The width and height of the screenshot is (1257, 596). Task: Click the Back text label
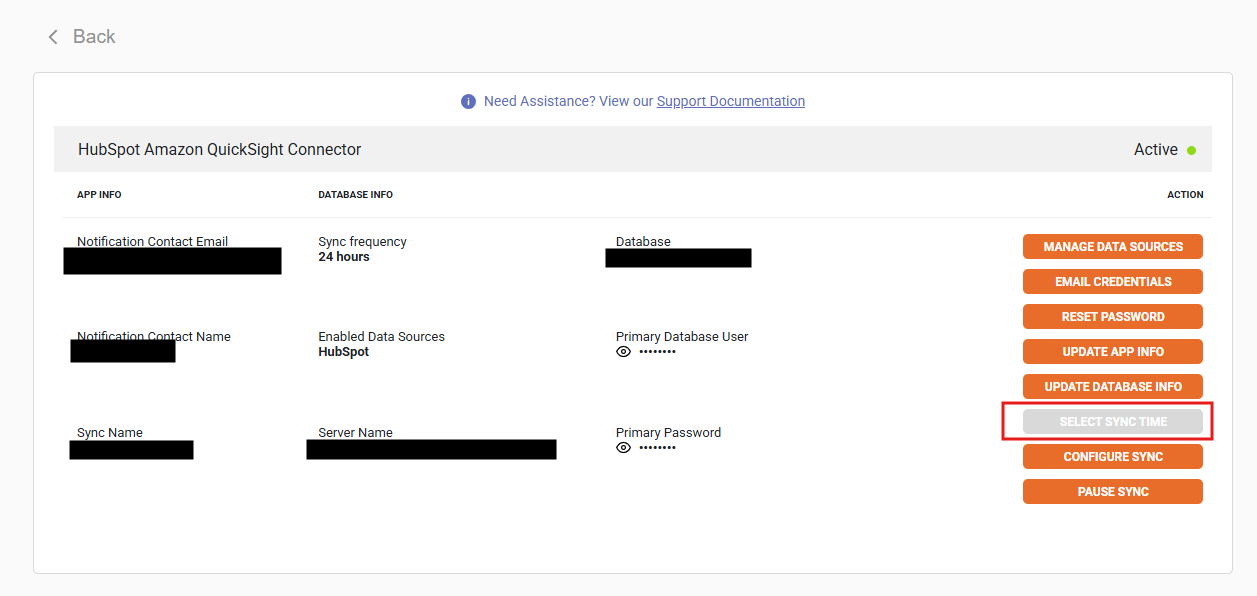[x=94, y=37]
